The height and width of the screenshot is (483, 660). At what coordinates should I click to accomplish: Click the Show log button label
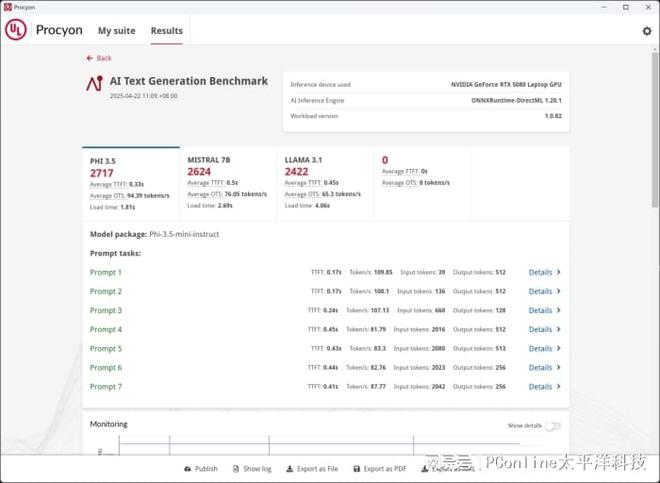(x=257, y=469)
